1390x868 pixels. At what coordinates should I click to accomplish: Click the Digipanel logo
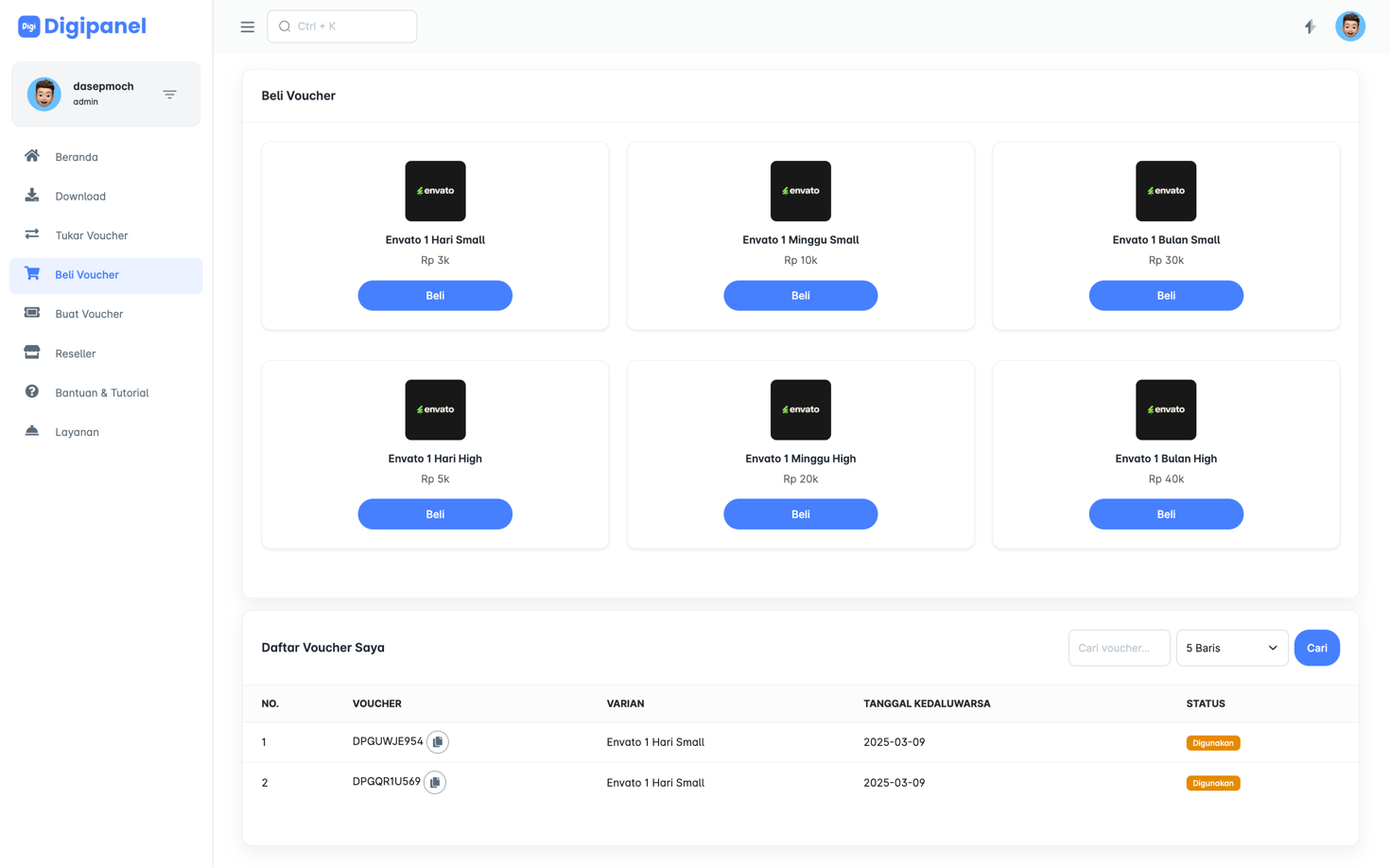(82, 26)
